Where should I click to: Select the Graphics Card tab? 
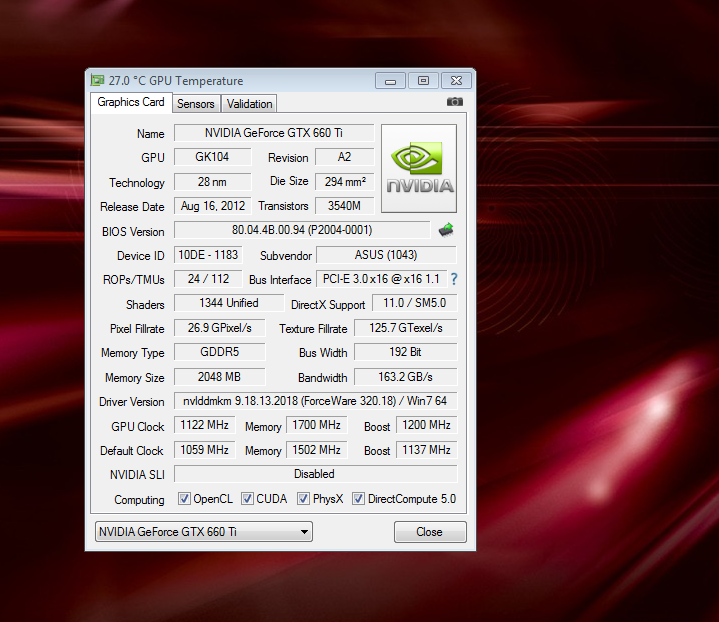(x=131, y=102)
